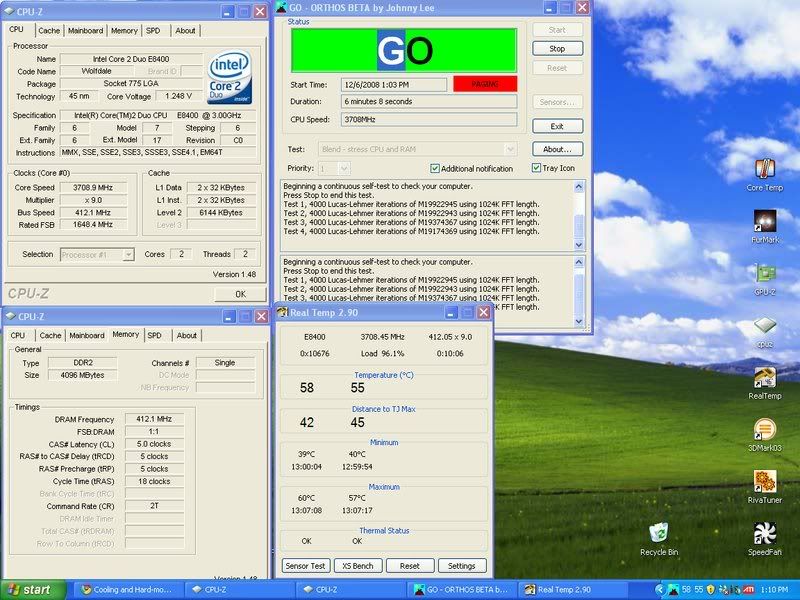Open the SpeedFan desktop icon
This screenshot has width=800, height=600.
(x=764, y=533)
